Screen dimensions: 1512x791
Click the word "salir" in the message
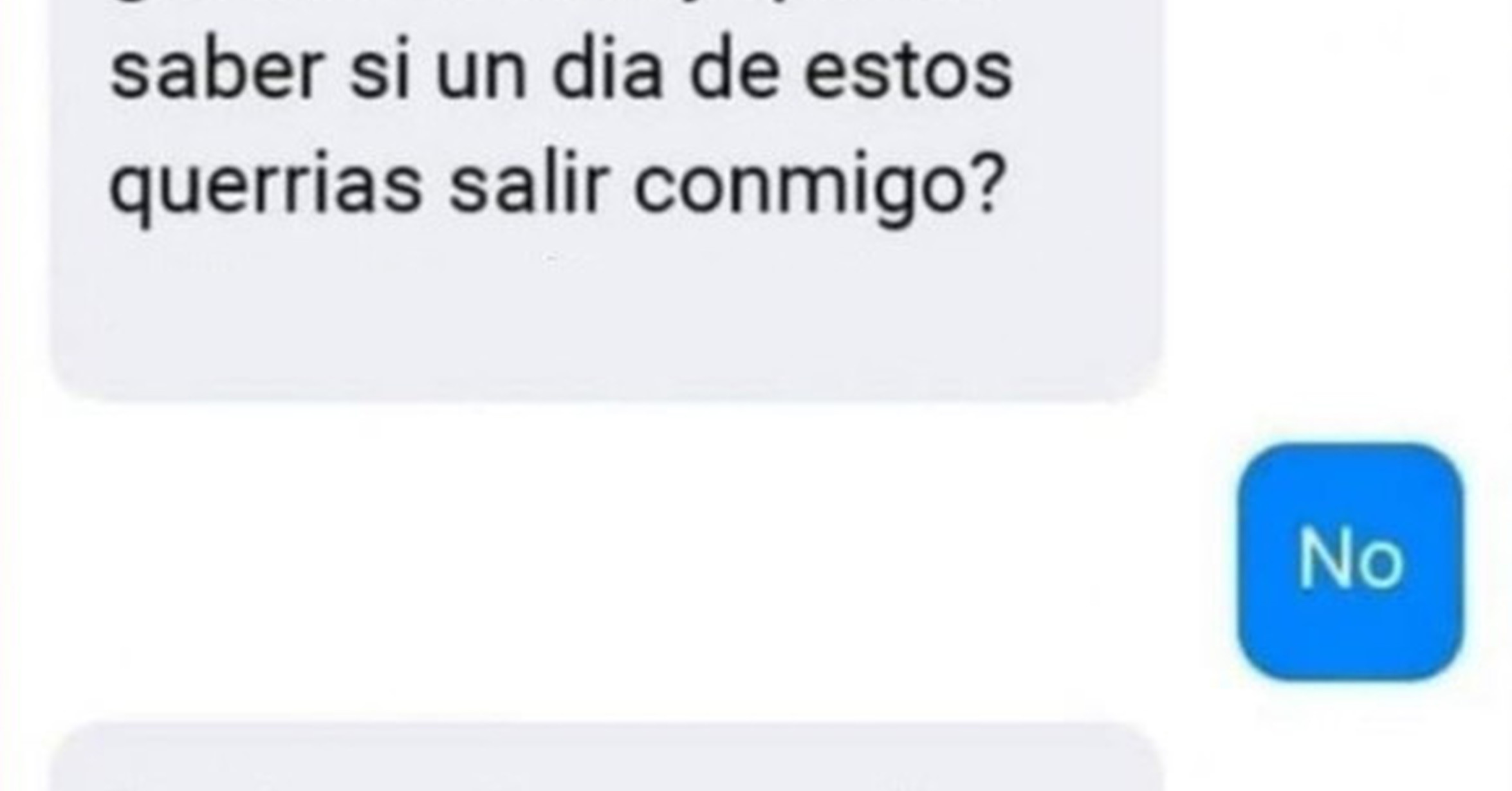point(528,184)
